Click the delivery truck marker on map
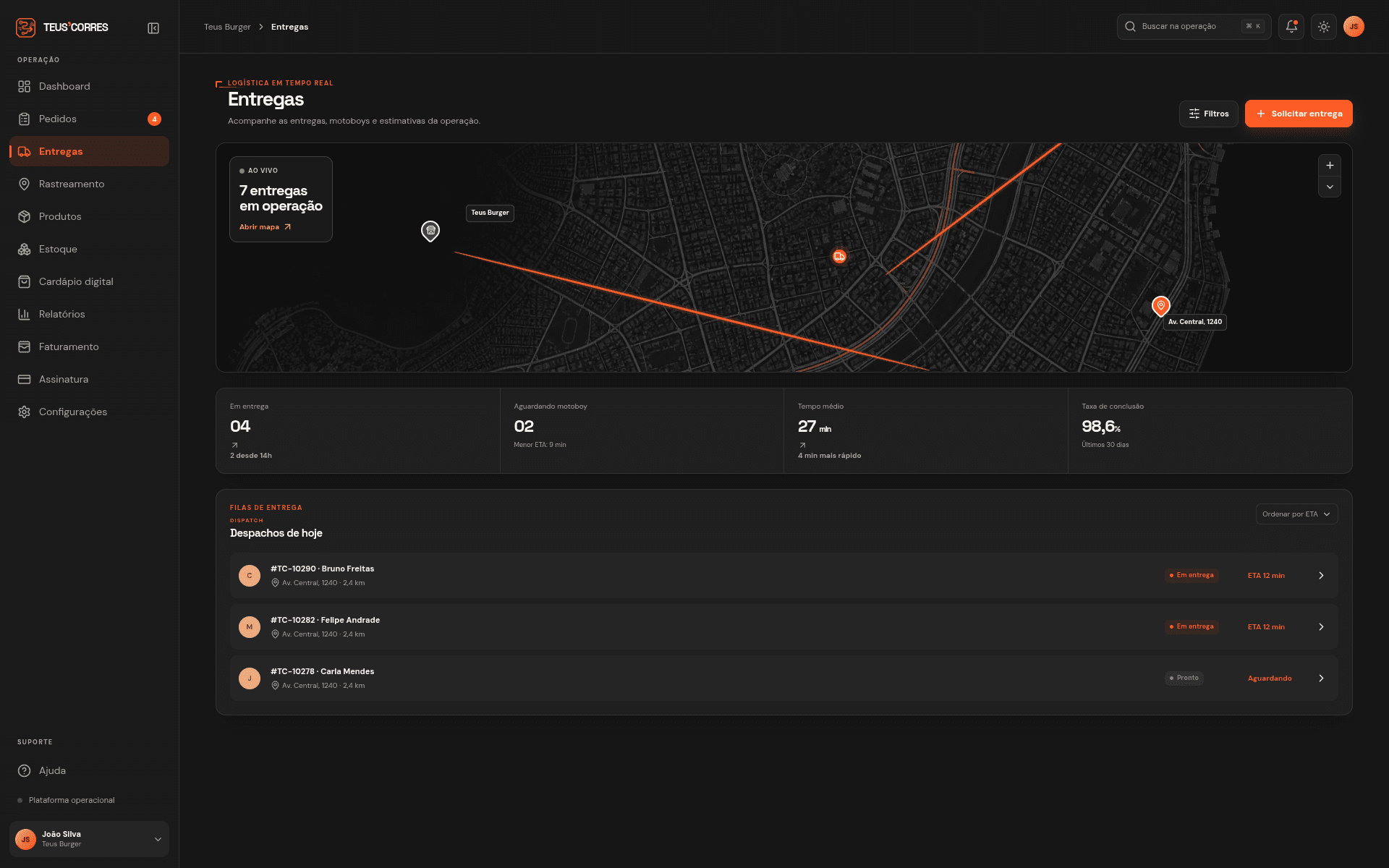 839,256
